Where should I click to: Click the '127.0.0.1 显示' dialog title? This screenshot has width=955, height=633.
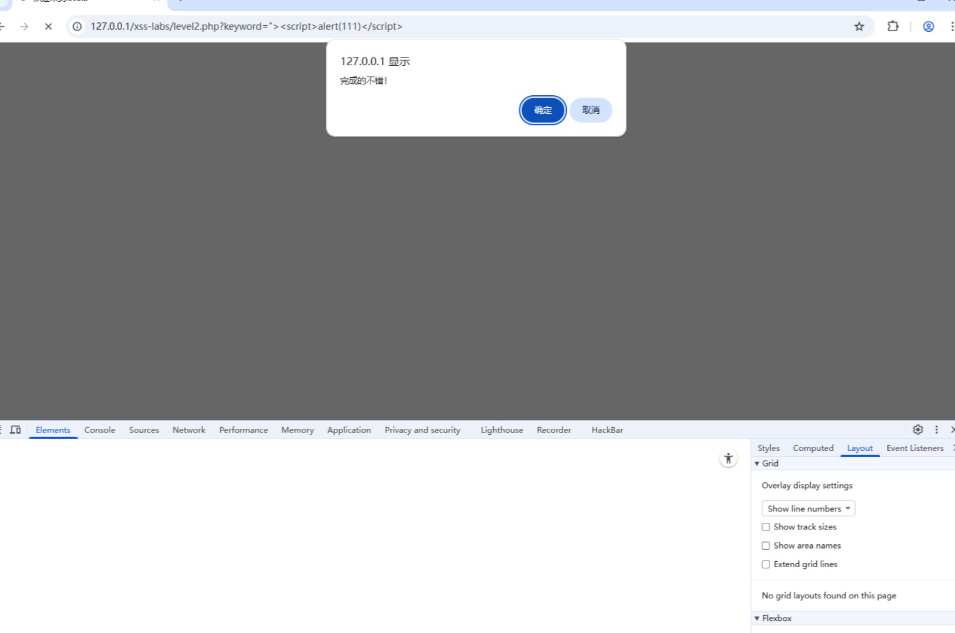[375, 62]
